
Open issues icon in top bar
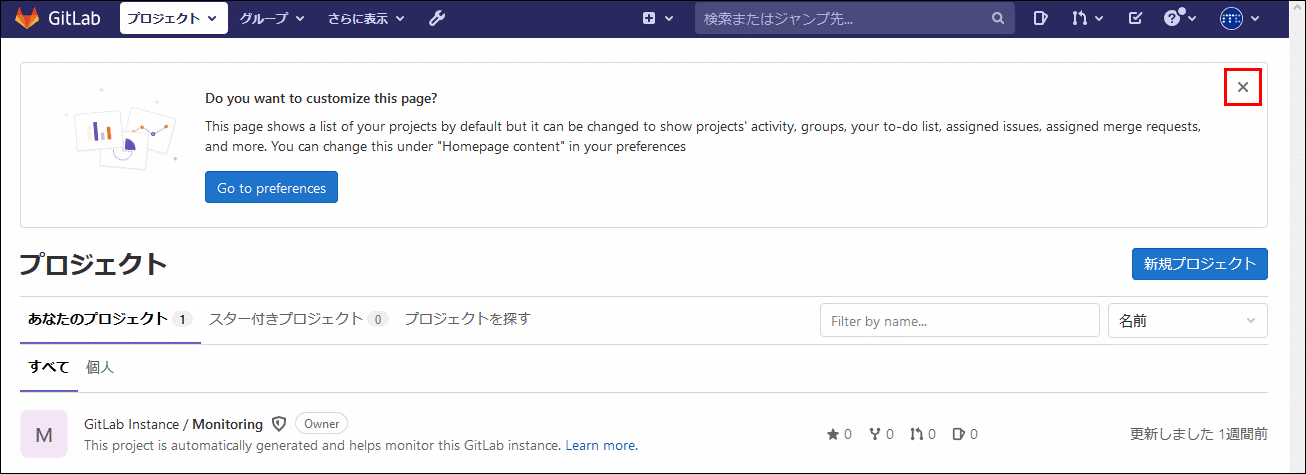coord(1040,18)
